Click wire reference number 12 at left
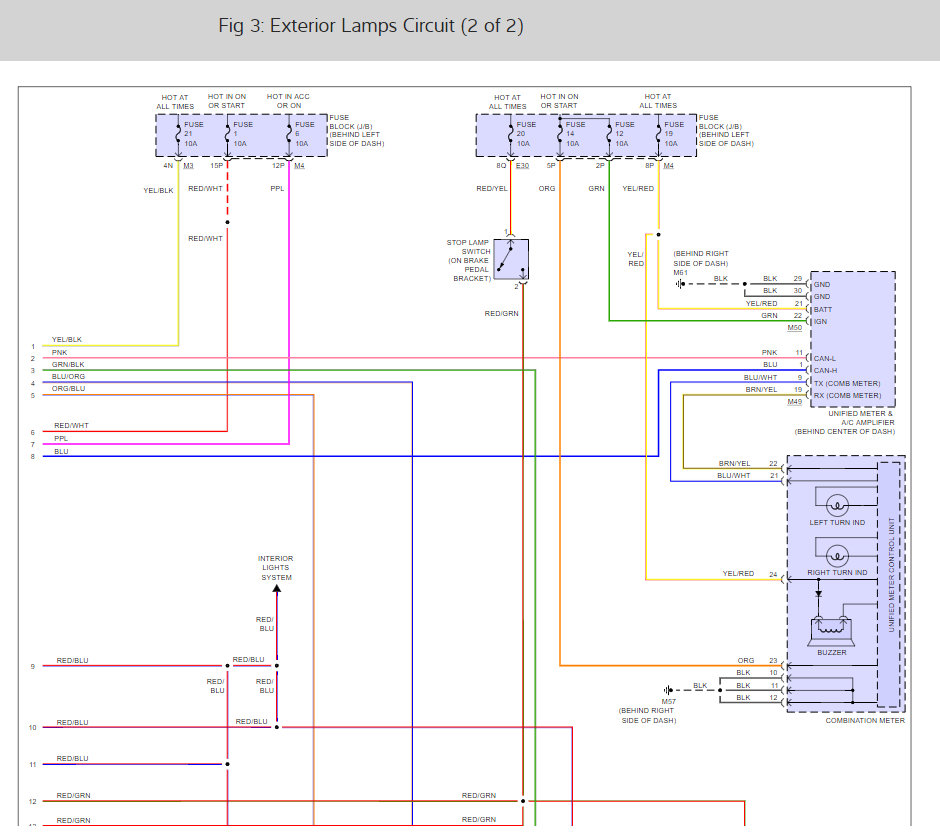 click(x=32, y=802)
